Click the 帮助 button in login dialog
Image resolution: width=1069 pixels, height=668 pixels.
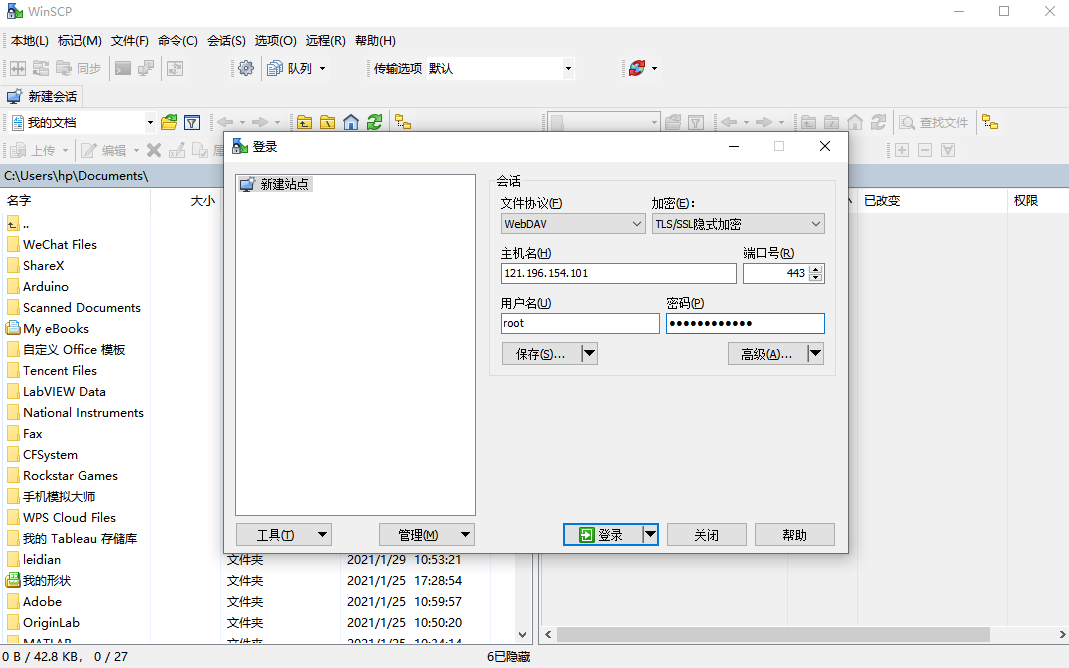(x=794, y=534)
